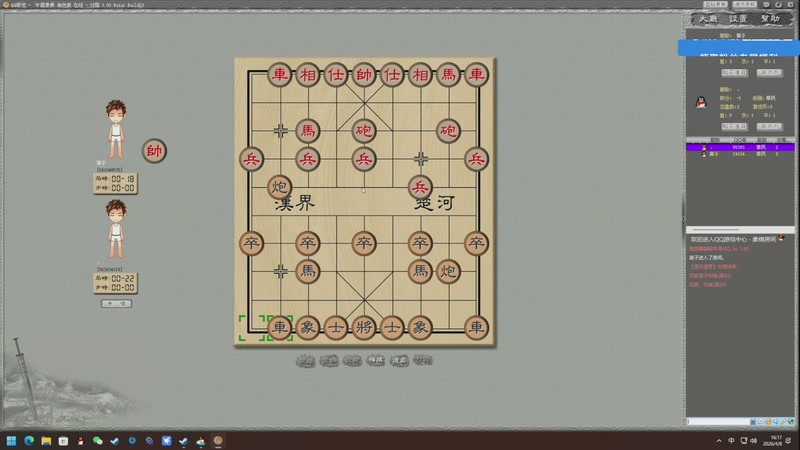Select the red 馬 horse above the red soldiers
800x450 pixels.
pos(308,131)
